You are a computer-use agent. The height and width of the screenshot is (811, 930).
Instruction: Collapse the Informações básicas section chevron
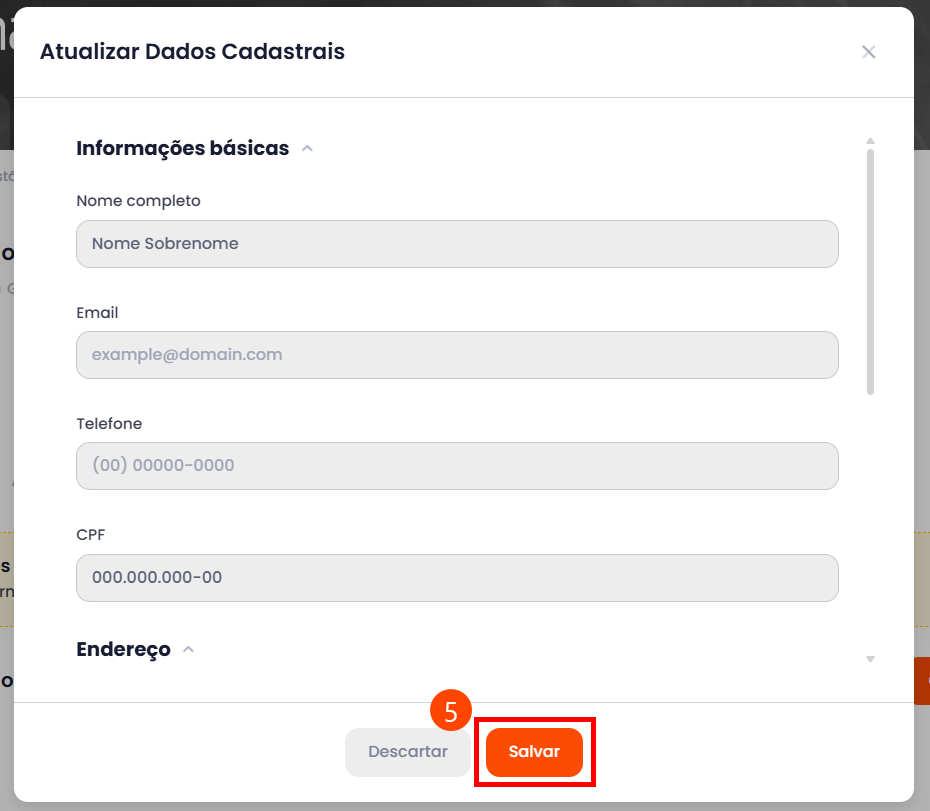pos(308,149)
